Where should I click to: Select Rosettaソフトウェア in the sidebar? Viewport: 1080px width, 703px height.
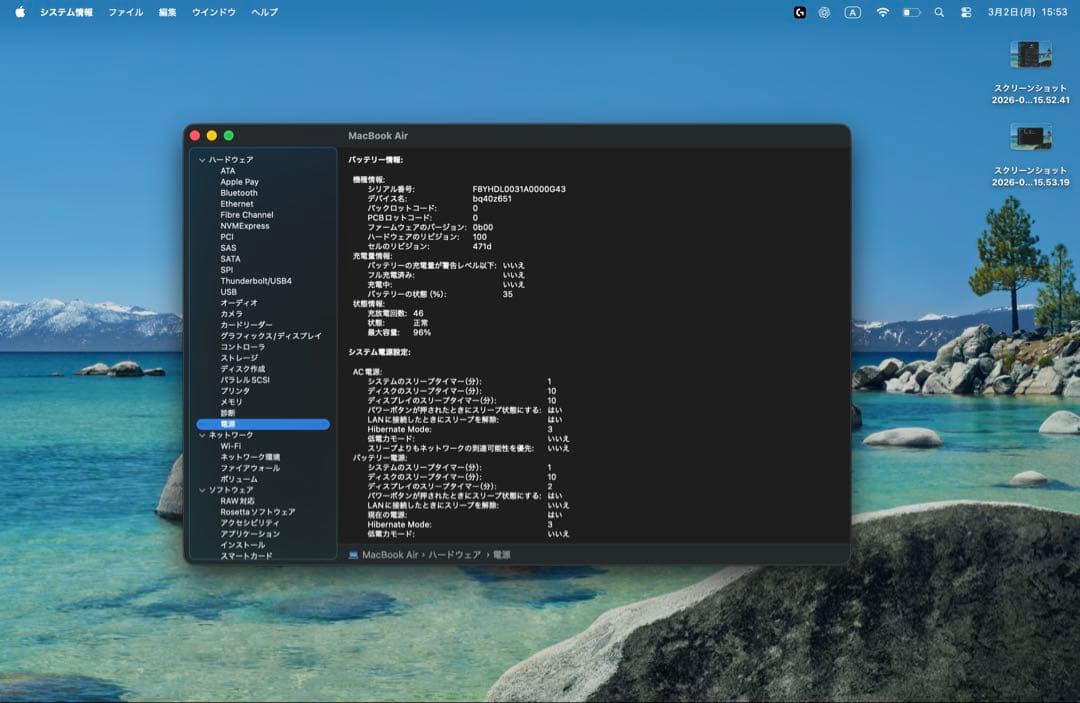coord(258,512)
